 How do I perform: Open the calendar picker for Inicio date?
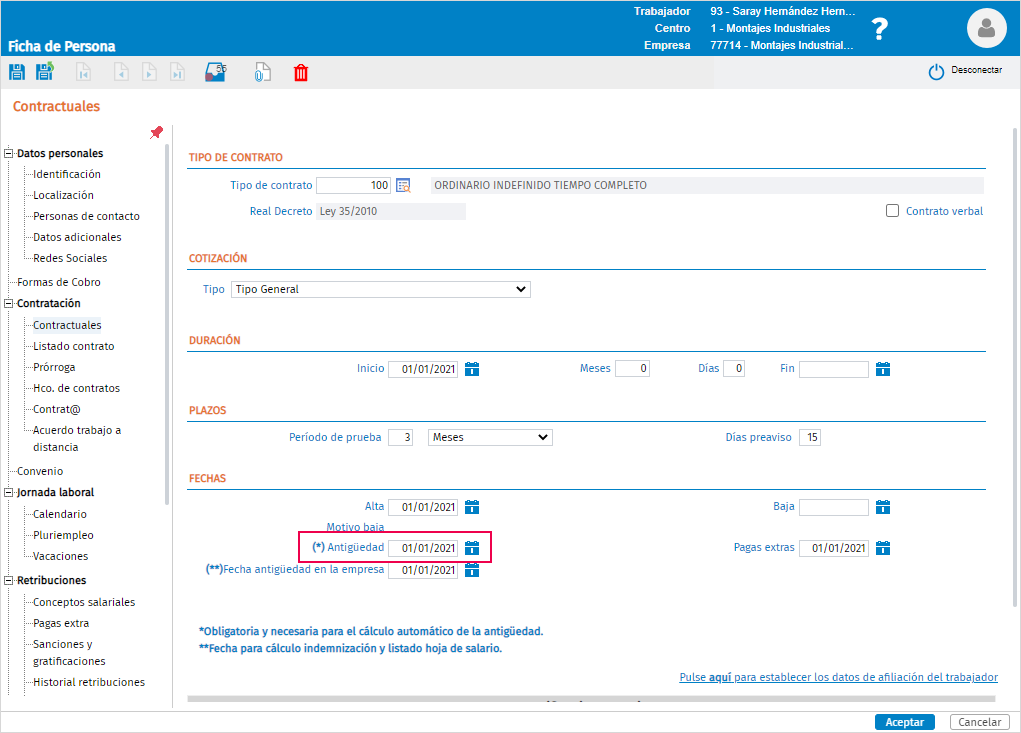point(472,369)
